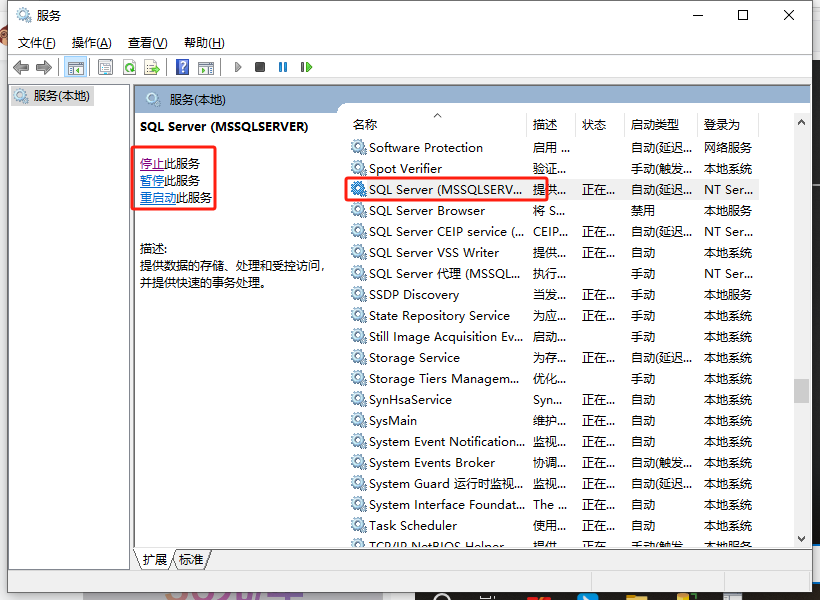Screen dimensions: 820x600
Task: Select Still Image Acquisition Ev... row
Action: coord(552,336)
